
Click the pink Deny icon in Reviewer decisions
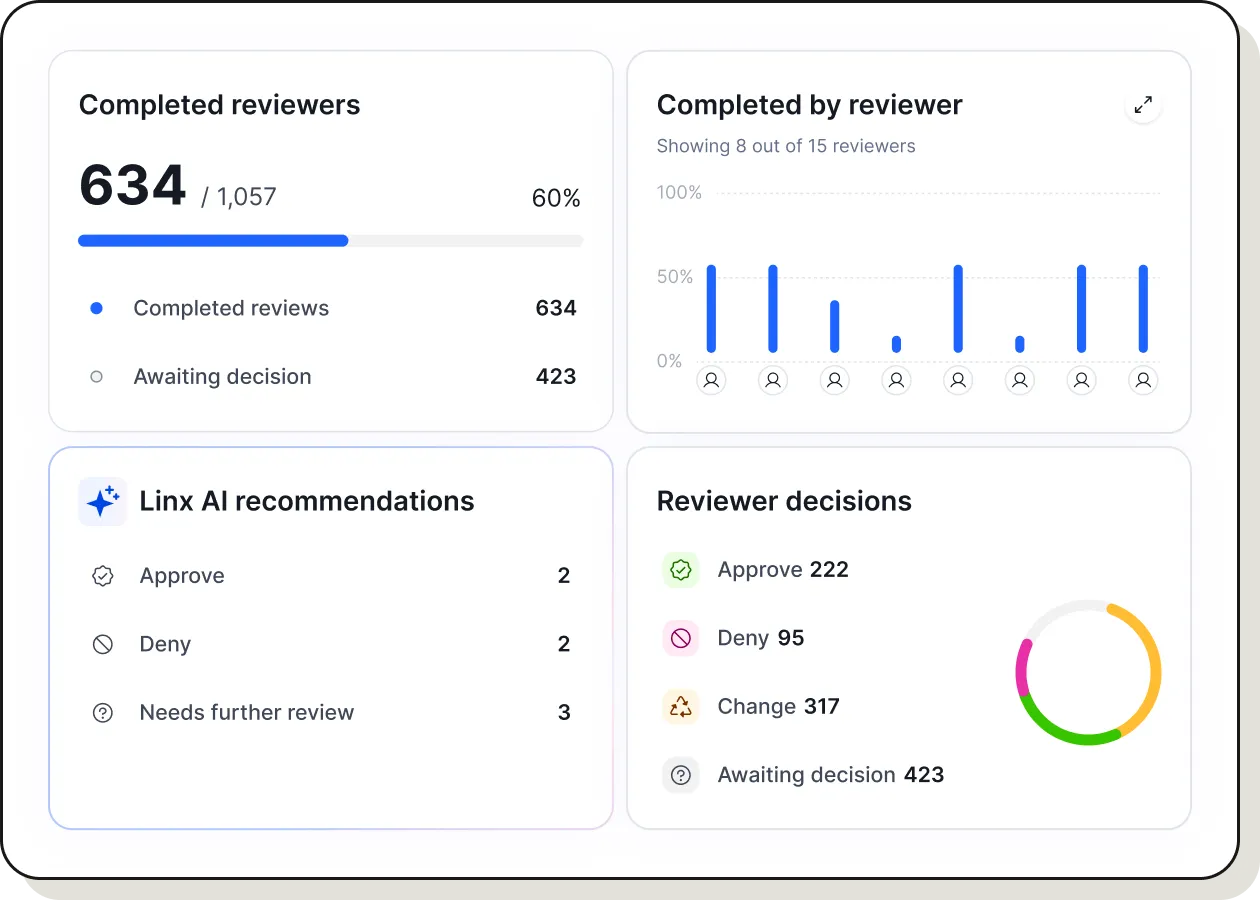(681, 638)
